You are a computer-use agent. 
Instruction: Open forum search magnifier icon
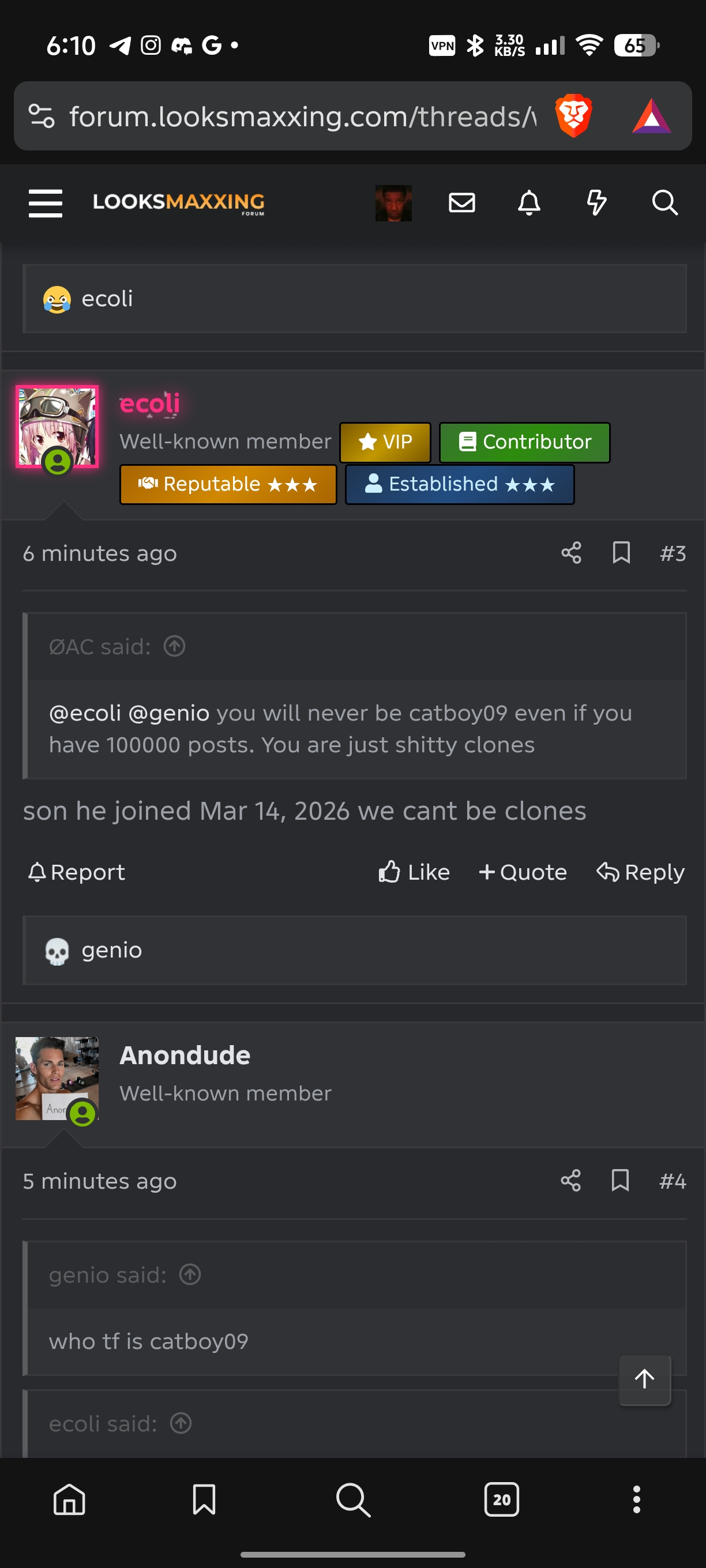[664, 203]
